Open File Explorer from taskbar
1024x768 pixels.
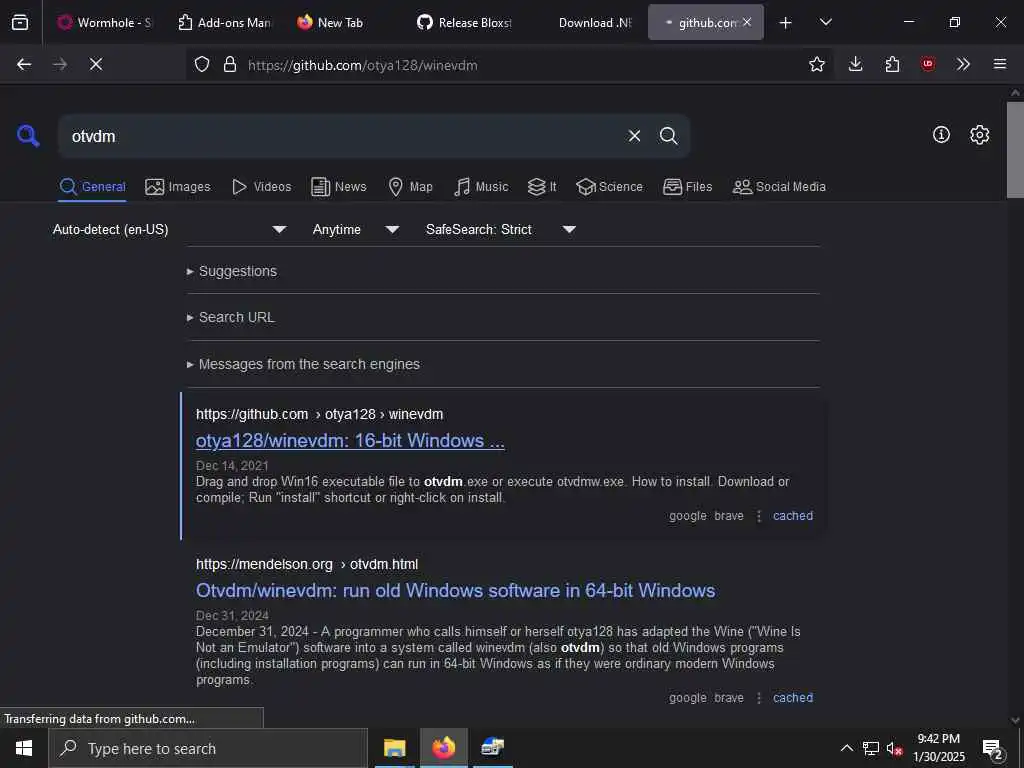(x=394, y=748)
